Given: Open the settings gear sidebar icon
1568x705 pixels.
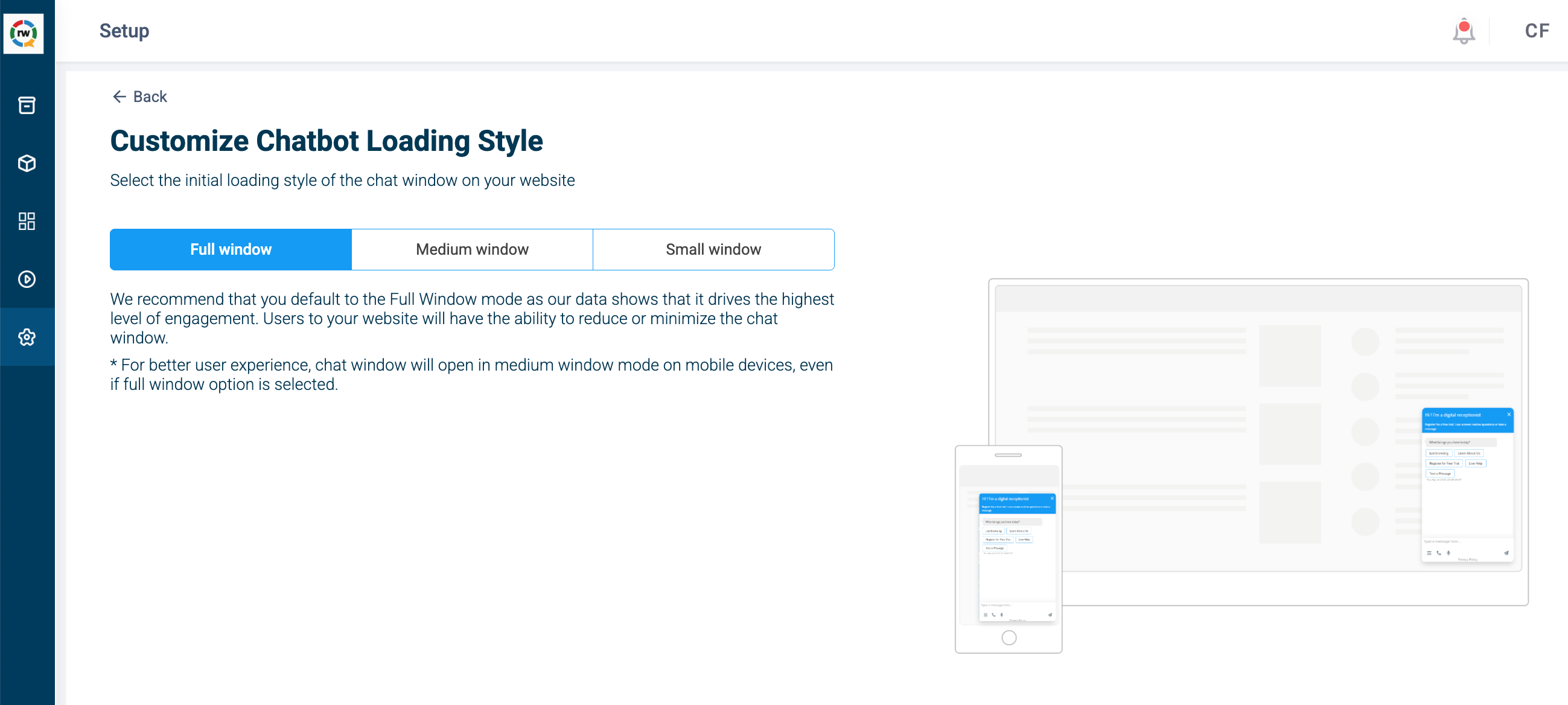Looking at the screenshot, I should 27,337.
